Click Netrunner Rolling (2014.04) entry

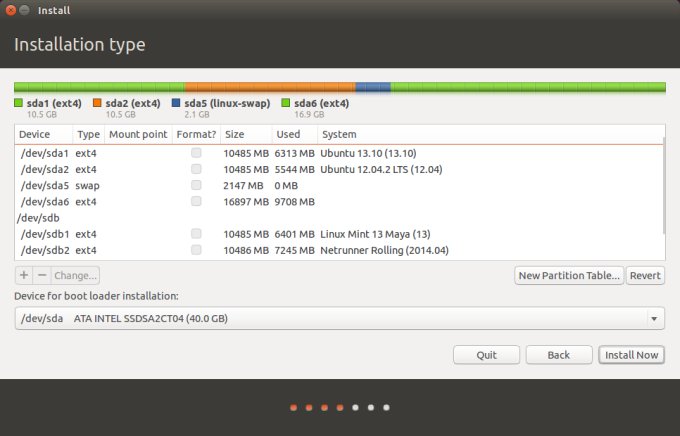click(x=384, y=250)
